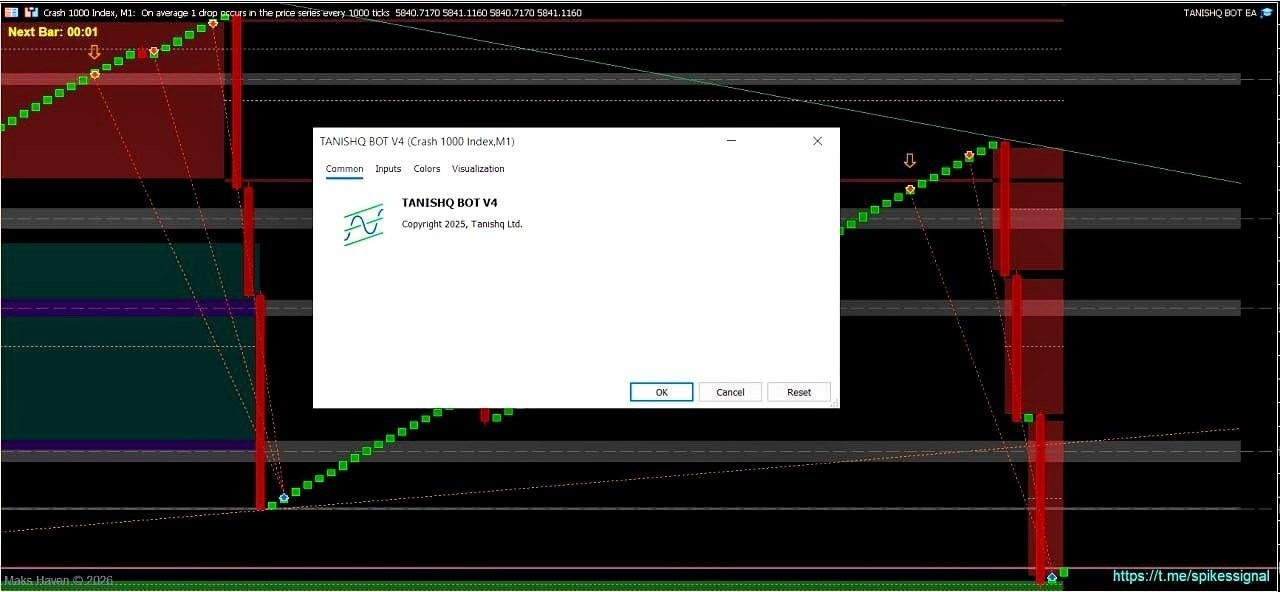This screenshot has height=592, width=1280.
Task: Click the TANISHQ BOT EA graduation cap icon
Action: (x=1266, y=12)
